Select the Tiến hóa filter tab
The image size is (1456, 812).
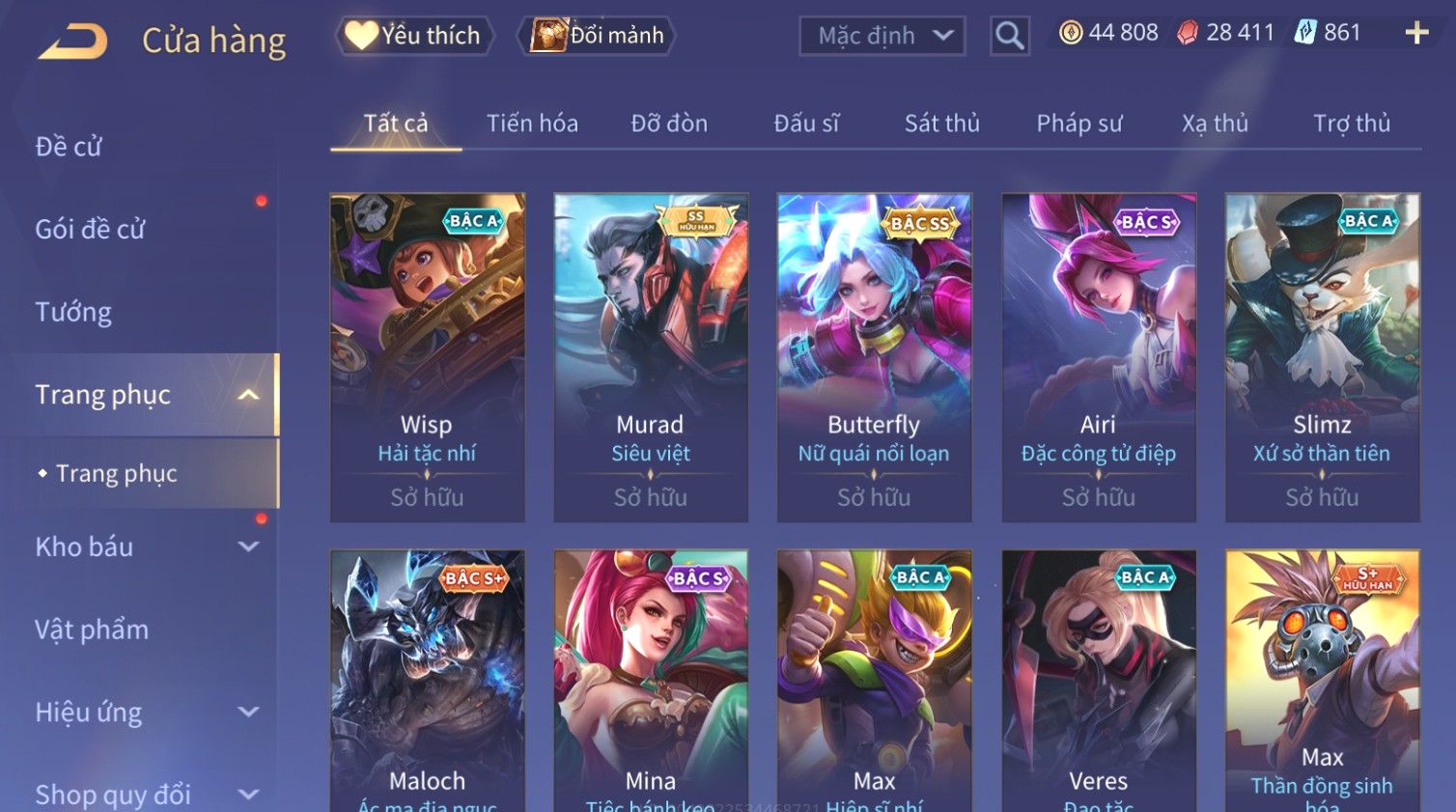point(532,124)
